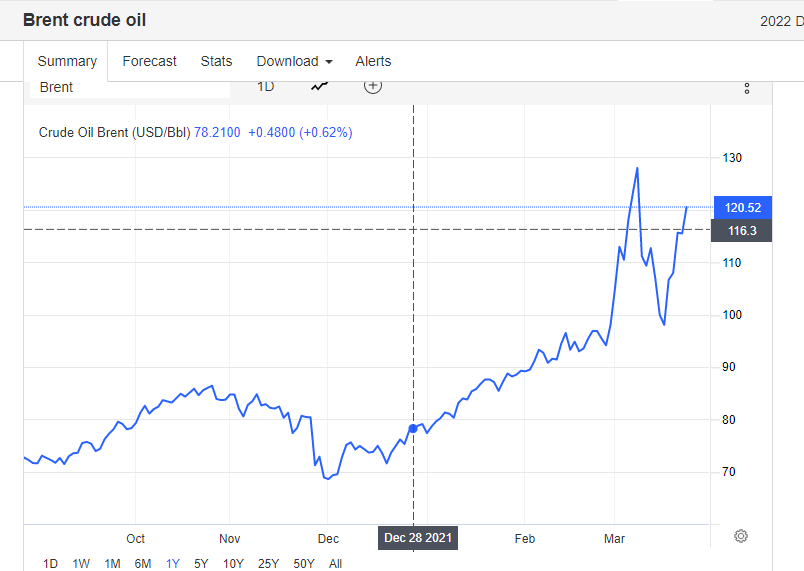Select the 1D time range
The height and width of the screenshot is (571, 804).
click(50, 564)
